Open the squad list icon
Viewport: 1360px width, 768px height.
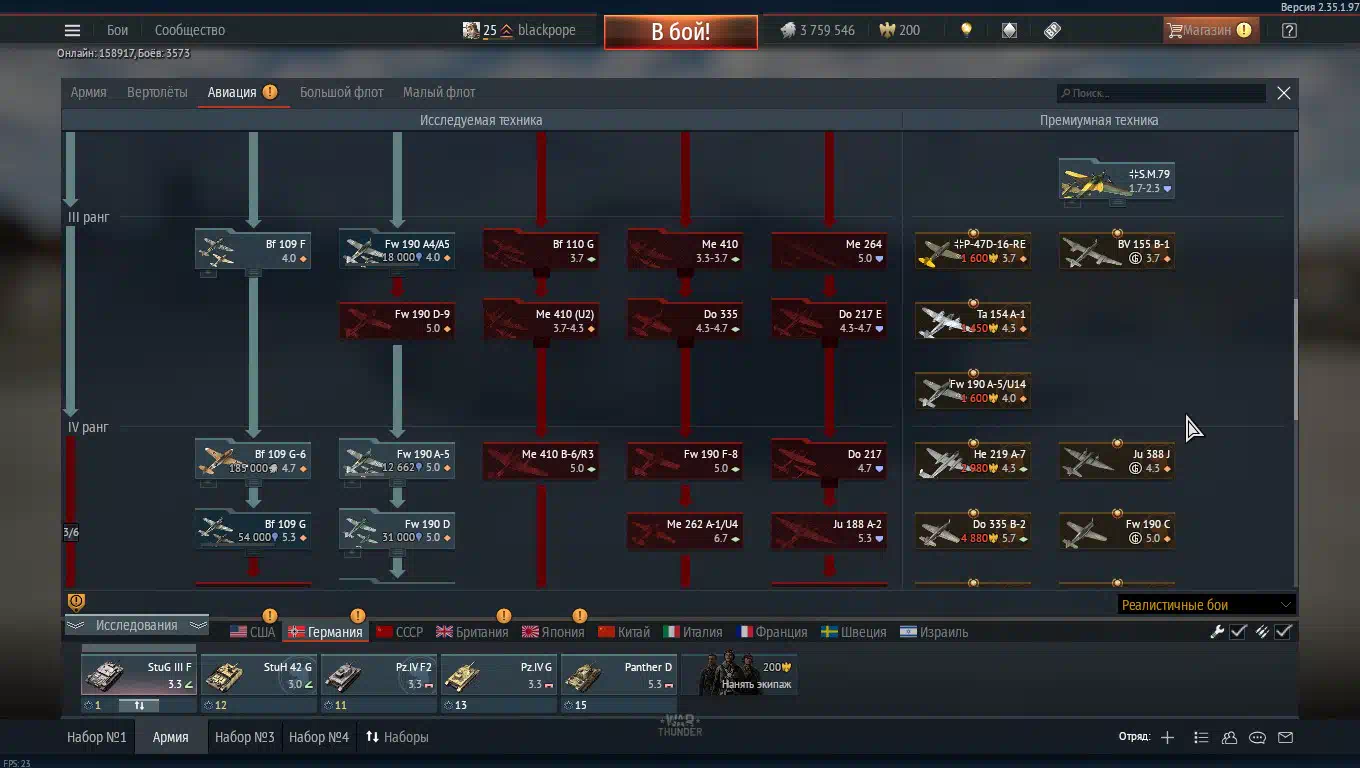[1201, 737]
